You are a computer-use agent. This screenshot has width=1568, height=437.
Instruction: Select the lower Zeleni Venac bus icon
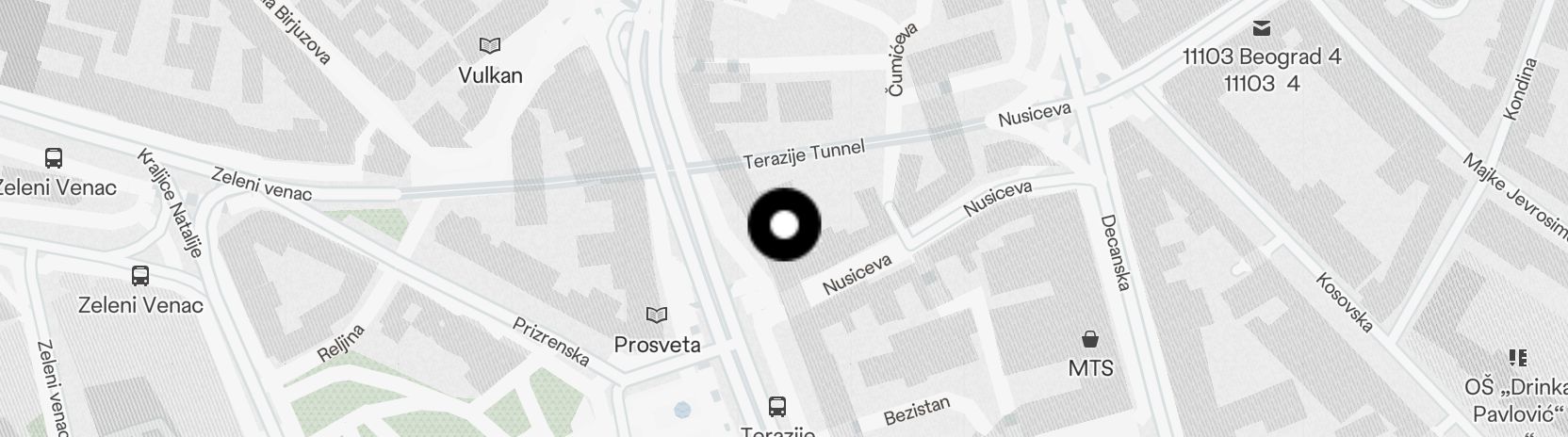[140, 276]
